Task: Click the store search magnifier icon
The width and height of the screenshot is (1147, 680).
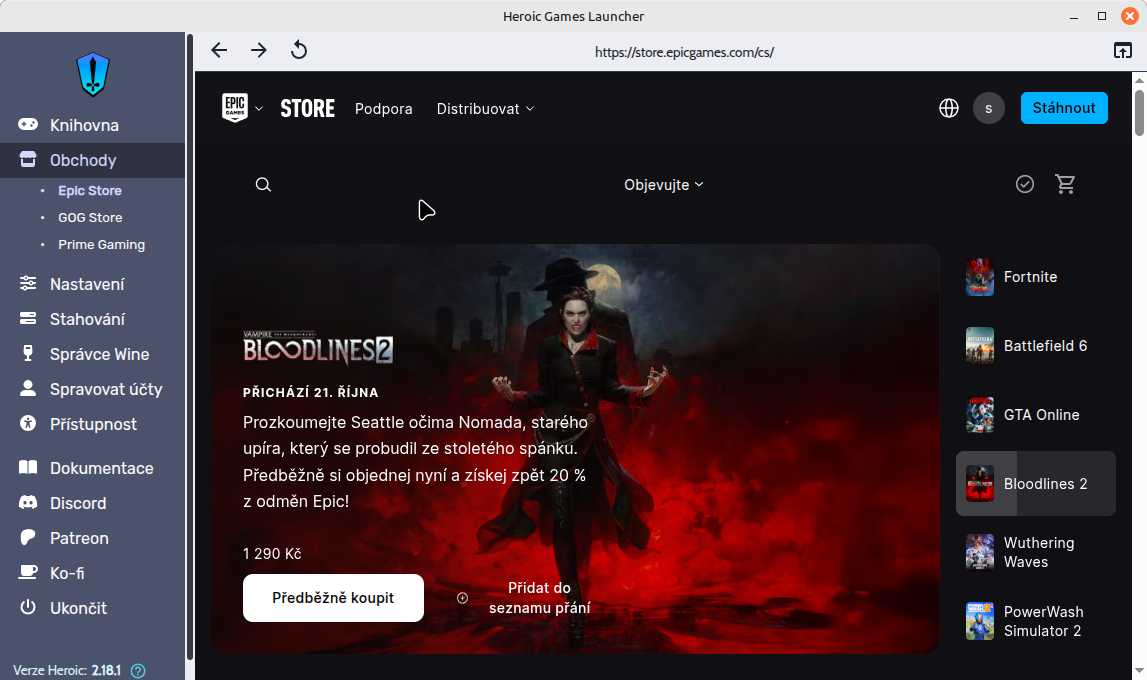Action: [x=263, y=184]
